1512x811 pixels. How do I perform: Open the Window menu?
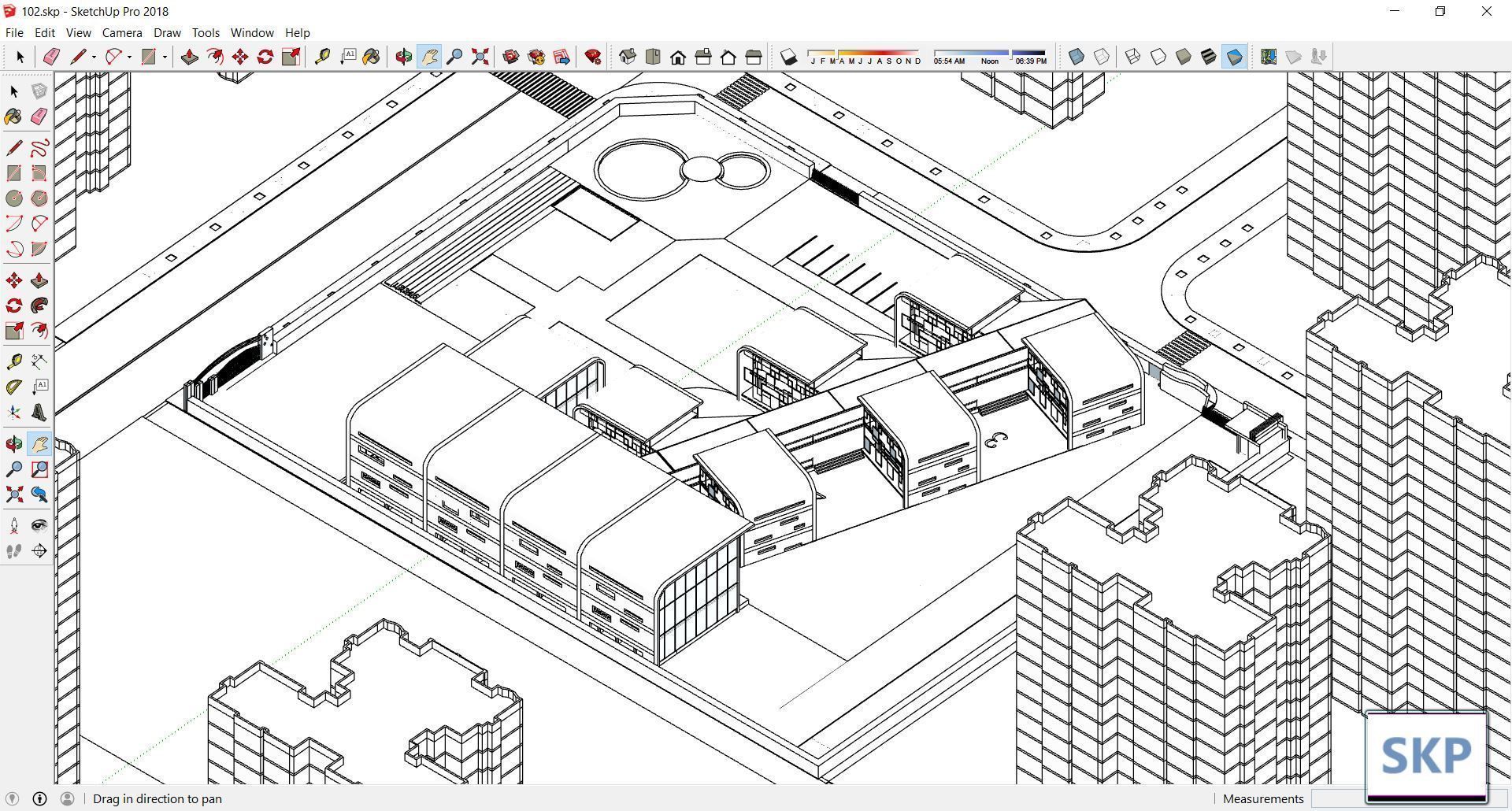[252, 33]
